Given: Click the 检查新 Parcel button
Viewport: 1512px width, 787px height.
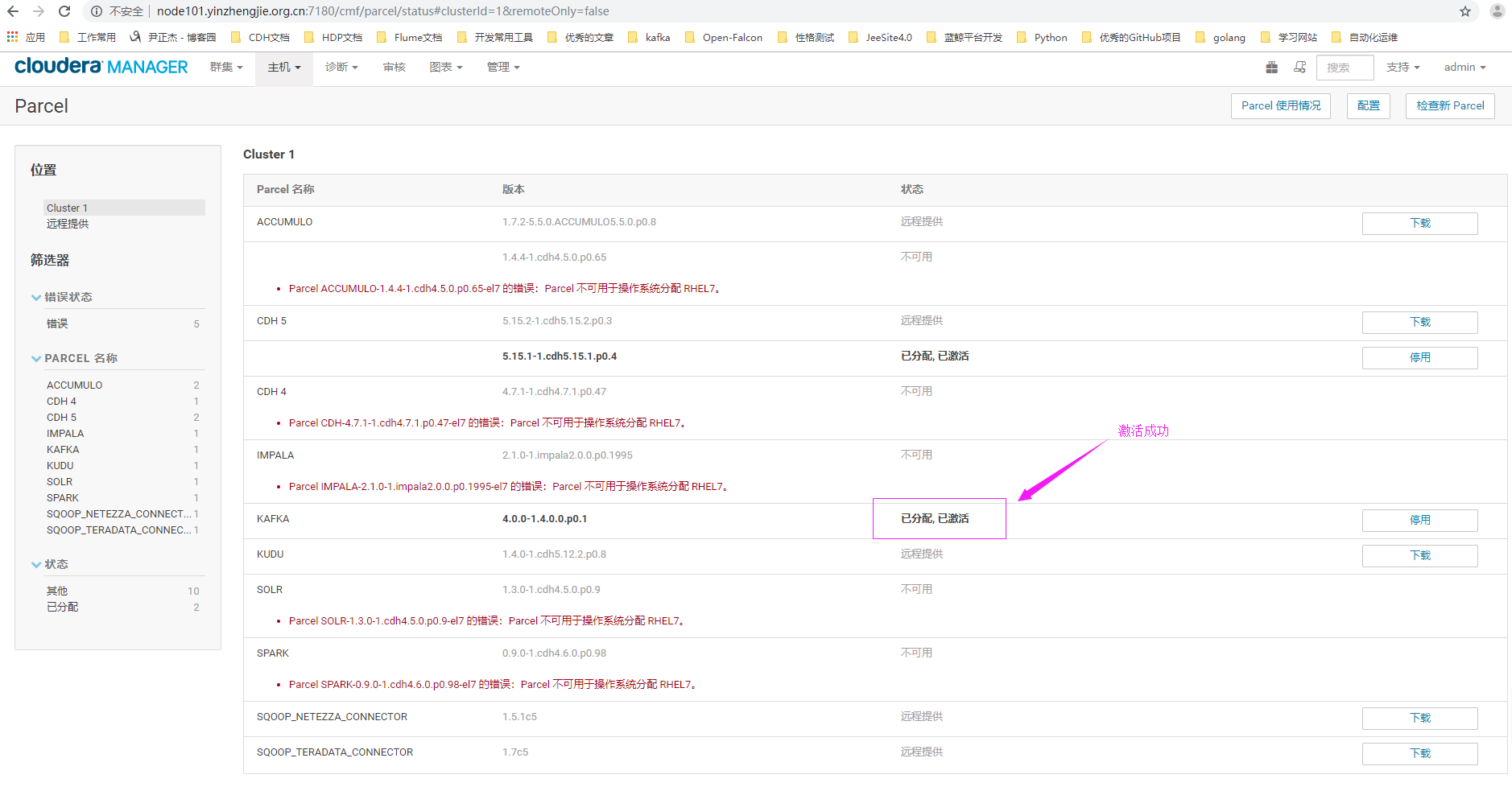Looking at the screenshot, I should click(x=1449, y=106).
